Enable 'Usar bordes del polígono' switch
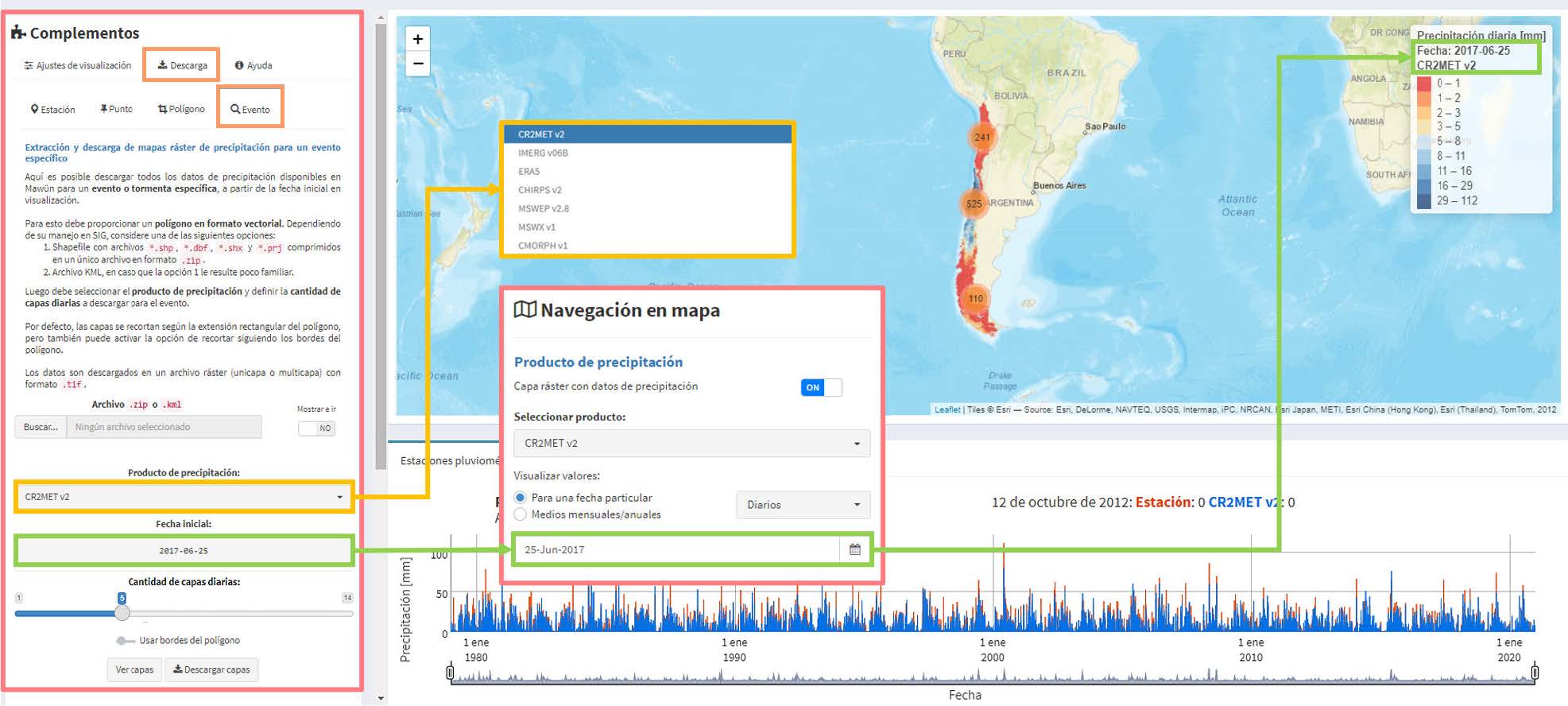 click(125, 641)
